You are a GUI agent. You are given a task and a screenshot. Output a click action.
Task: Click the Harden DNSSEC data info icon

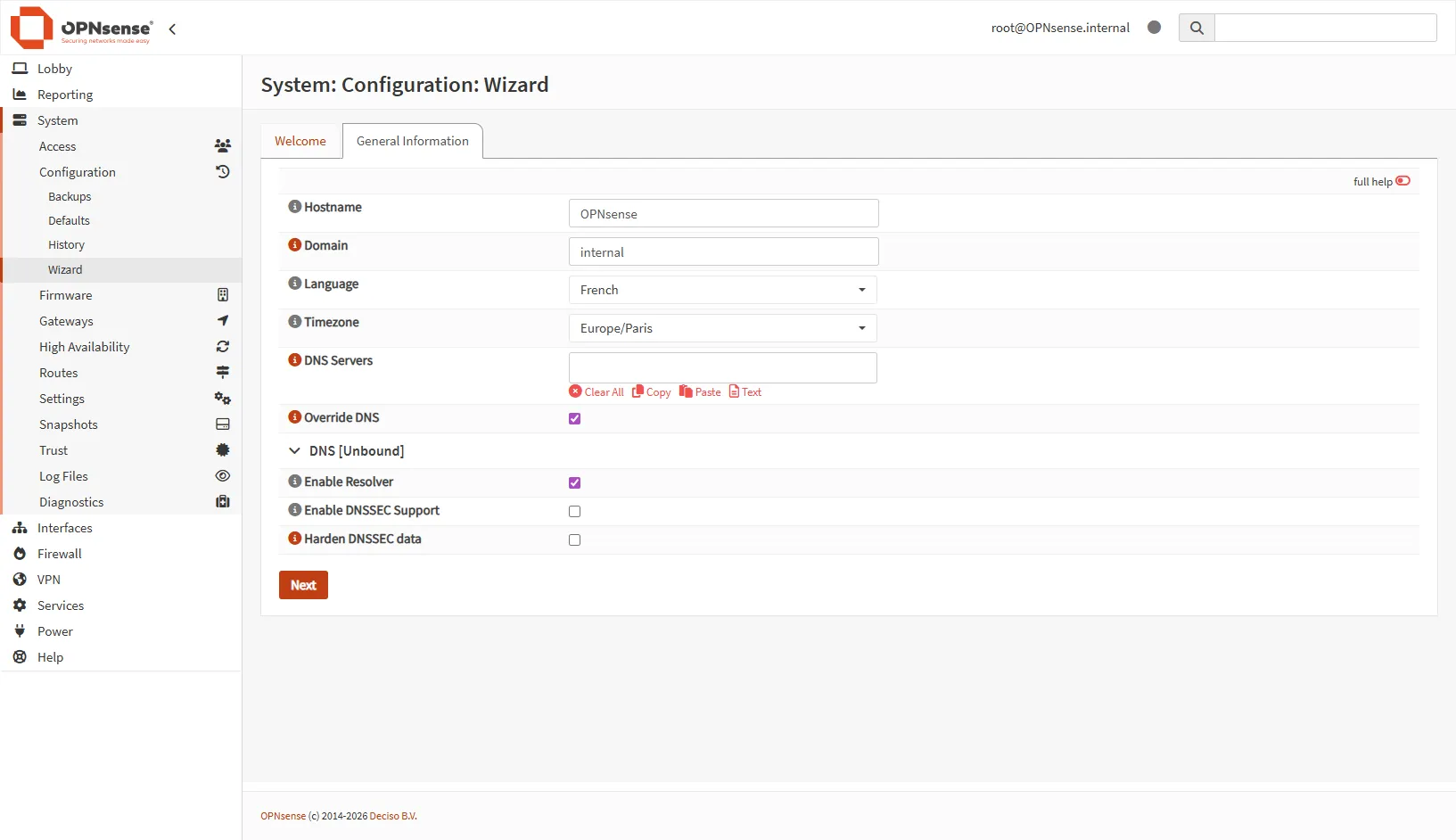[x=294, y=539]
